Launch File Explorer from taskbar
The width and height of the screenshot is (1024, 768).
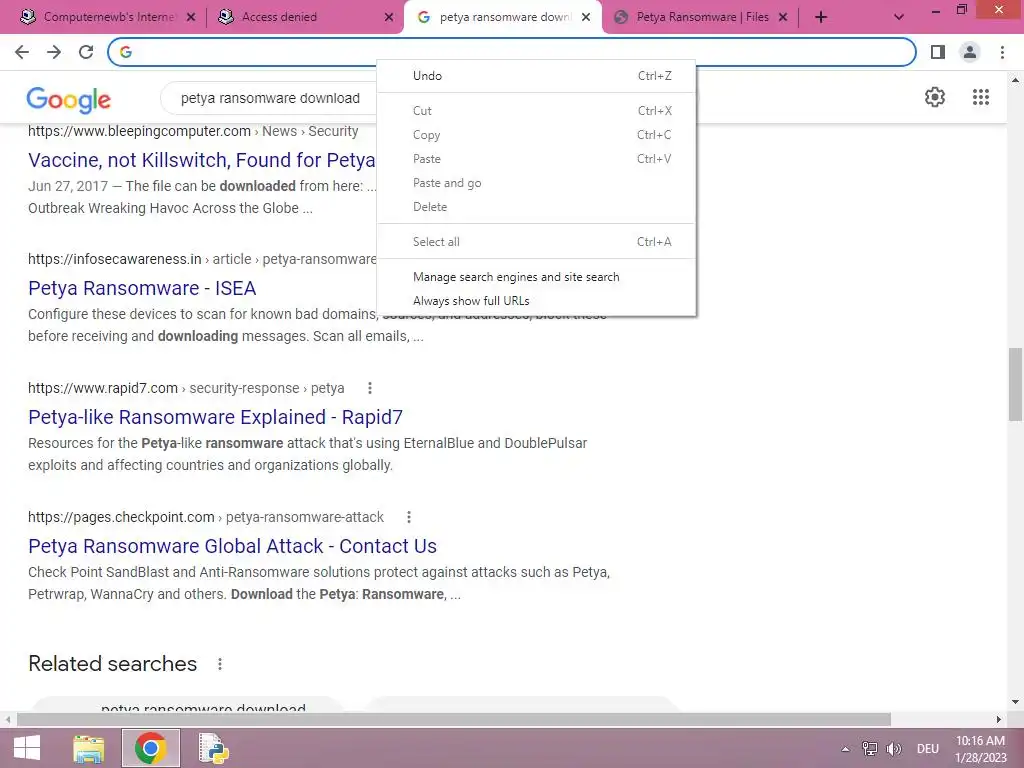(x=88, y=748)
